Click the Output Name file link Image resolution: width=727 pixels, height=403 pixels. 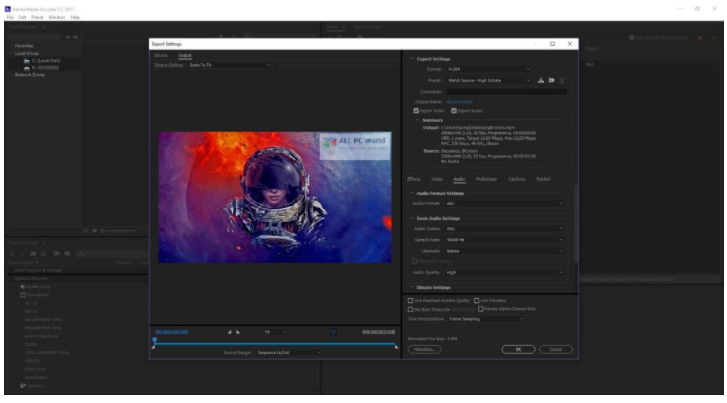459,102
